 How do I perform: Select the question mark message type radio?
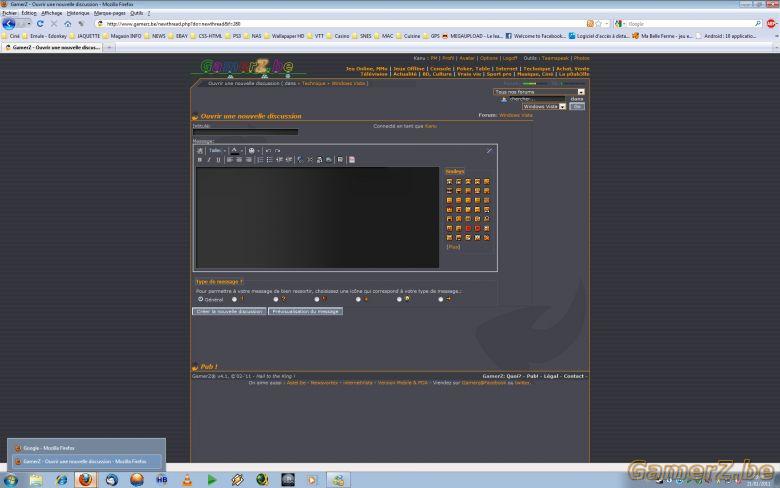coord(276,299)
